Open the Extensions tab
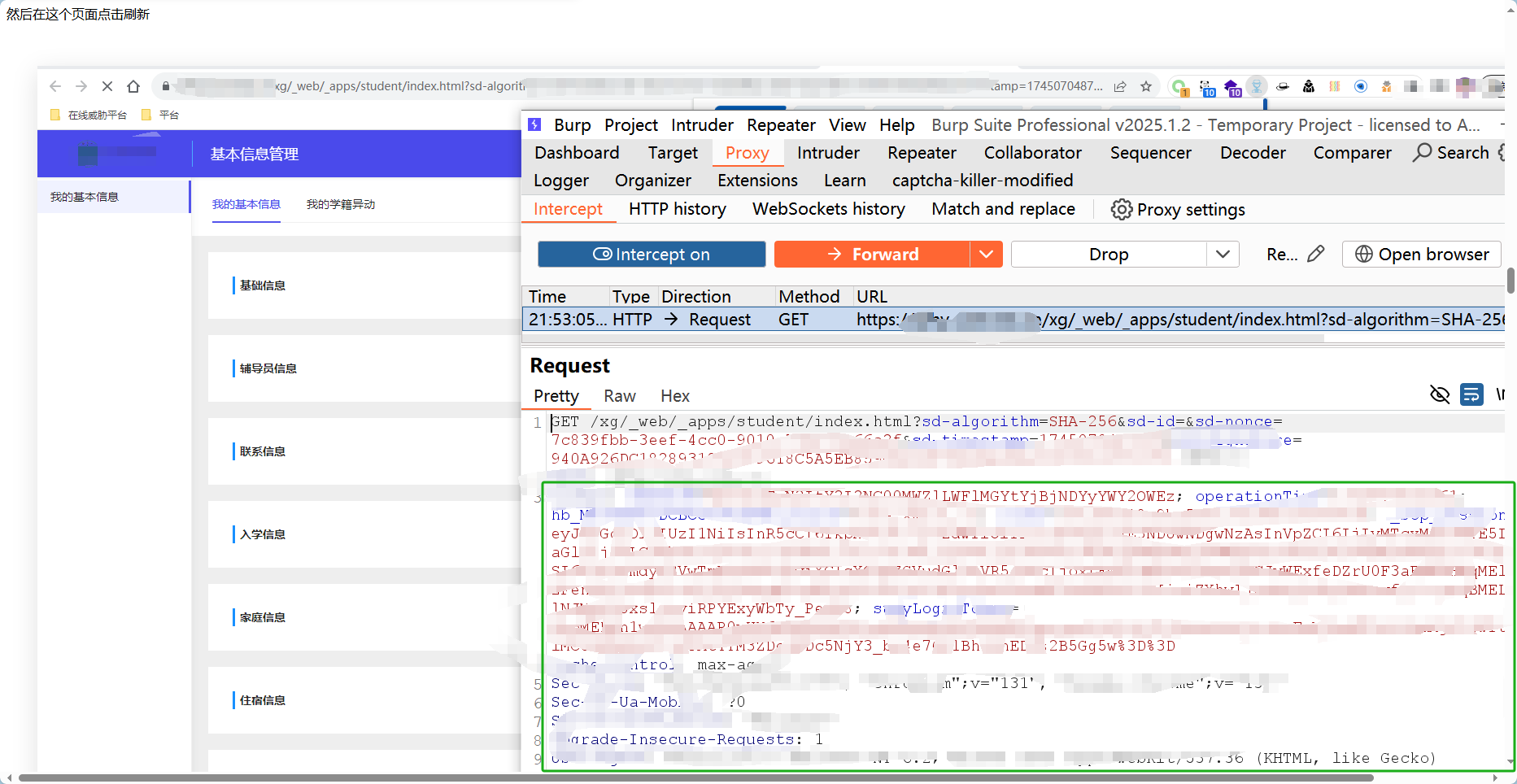Viewport: 1517px width, 784px height. tap(757, 181)
